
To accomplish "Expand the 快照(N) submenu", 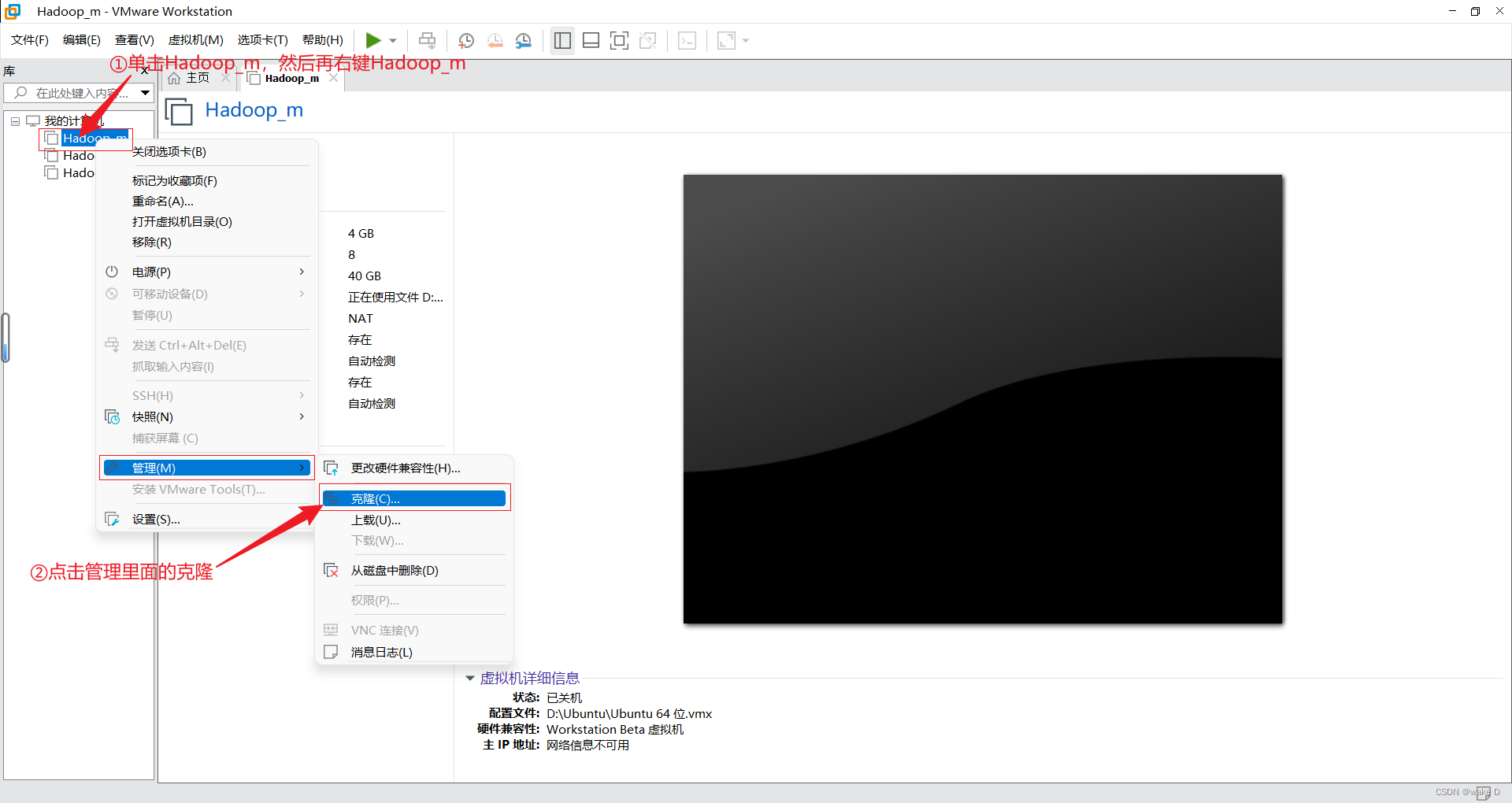I will pos(207,417).
